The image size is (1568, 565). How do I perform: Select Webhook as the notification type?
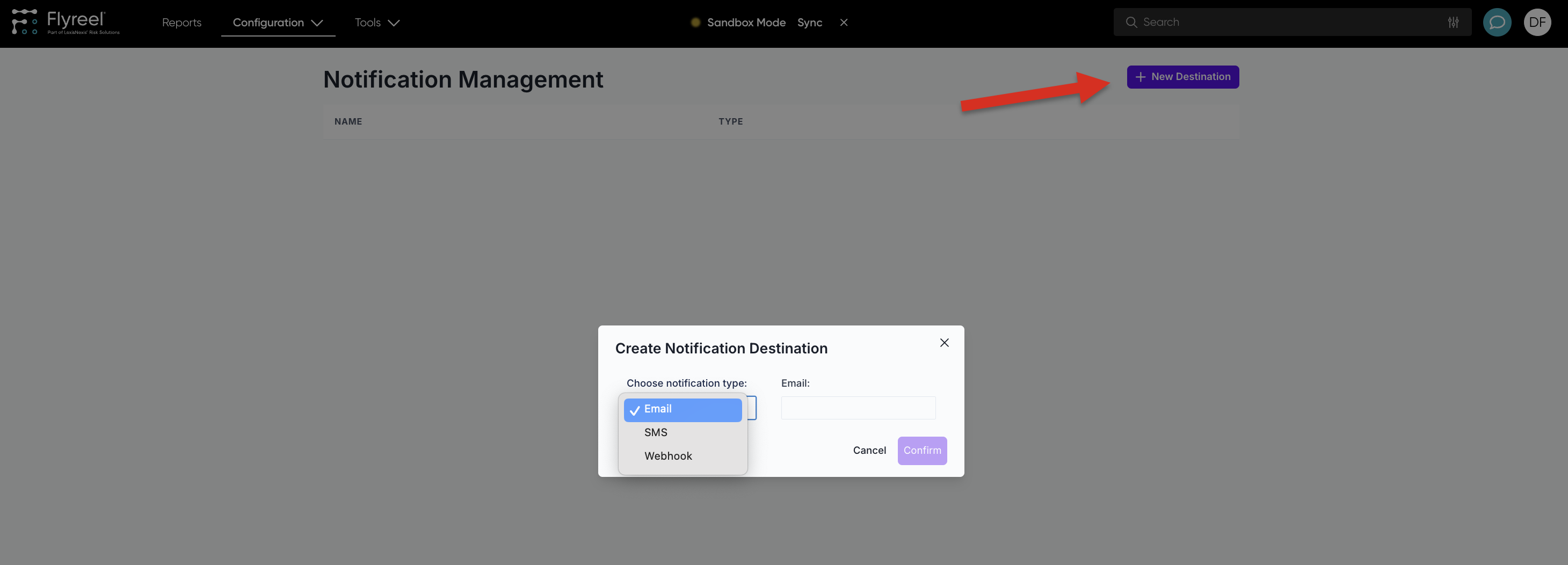click(x=667, y=456)
